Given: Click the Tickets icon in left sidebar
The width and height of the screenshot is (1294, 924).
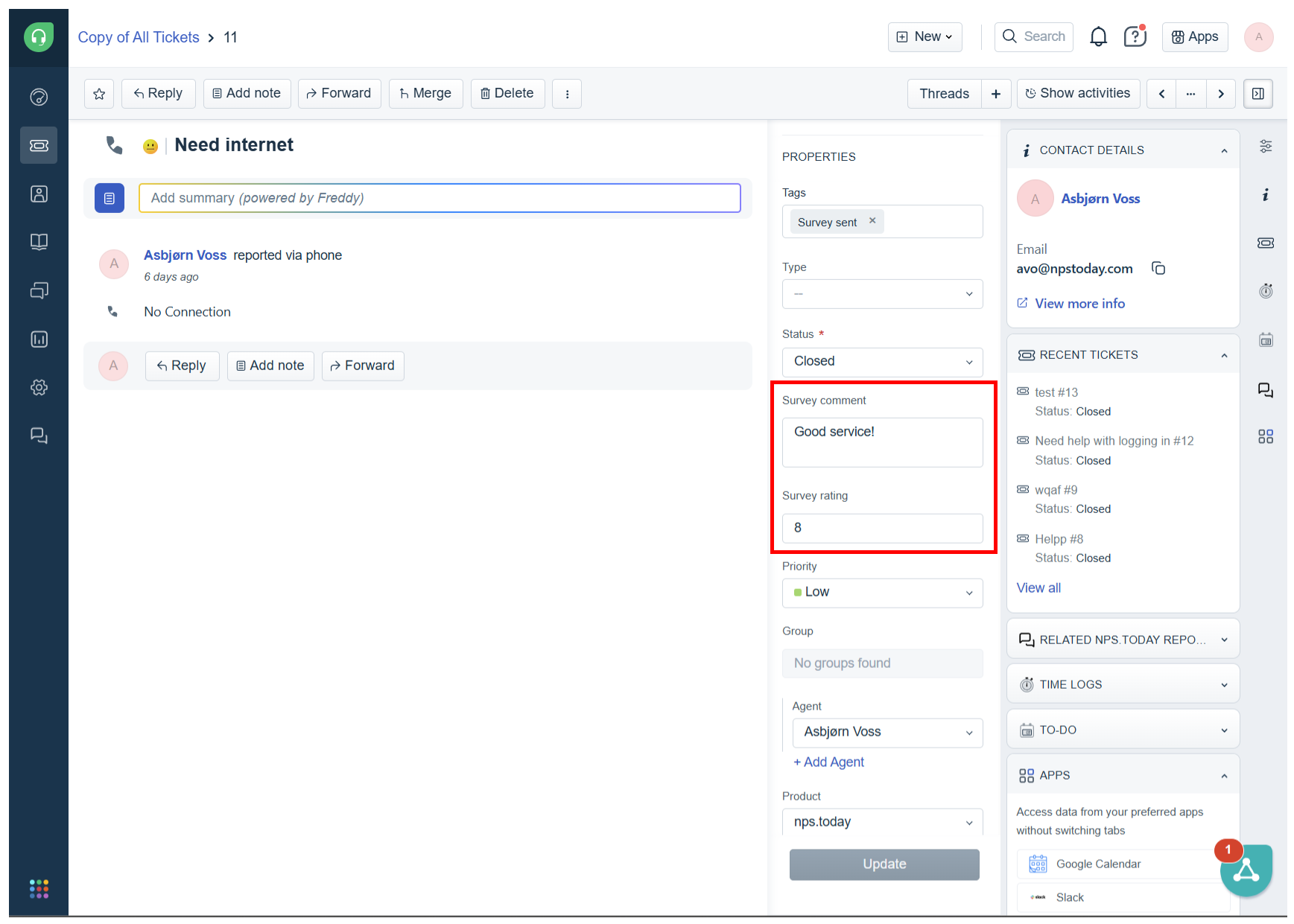Looking at the screenshot, I should pos(39,145).
